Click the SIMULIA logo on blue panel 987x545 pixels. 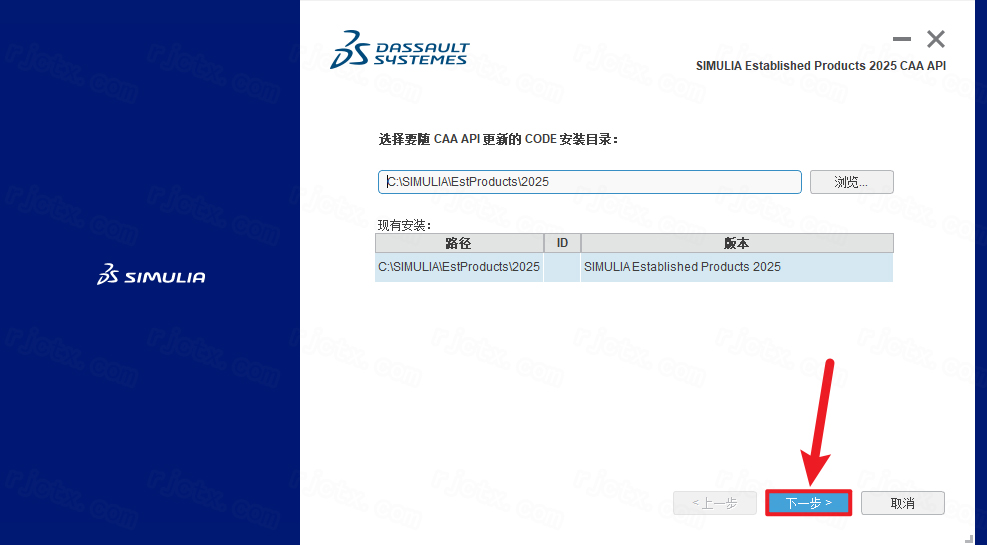tap(151, 274)
